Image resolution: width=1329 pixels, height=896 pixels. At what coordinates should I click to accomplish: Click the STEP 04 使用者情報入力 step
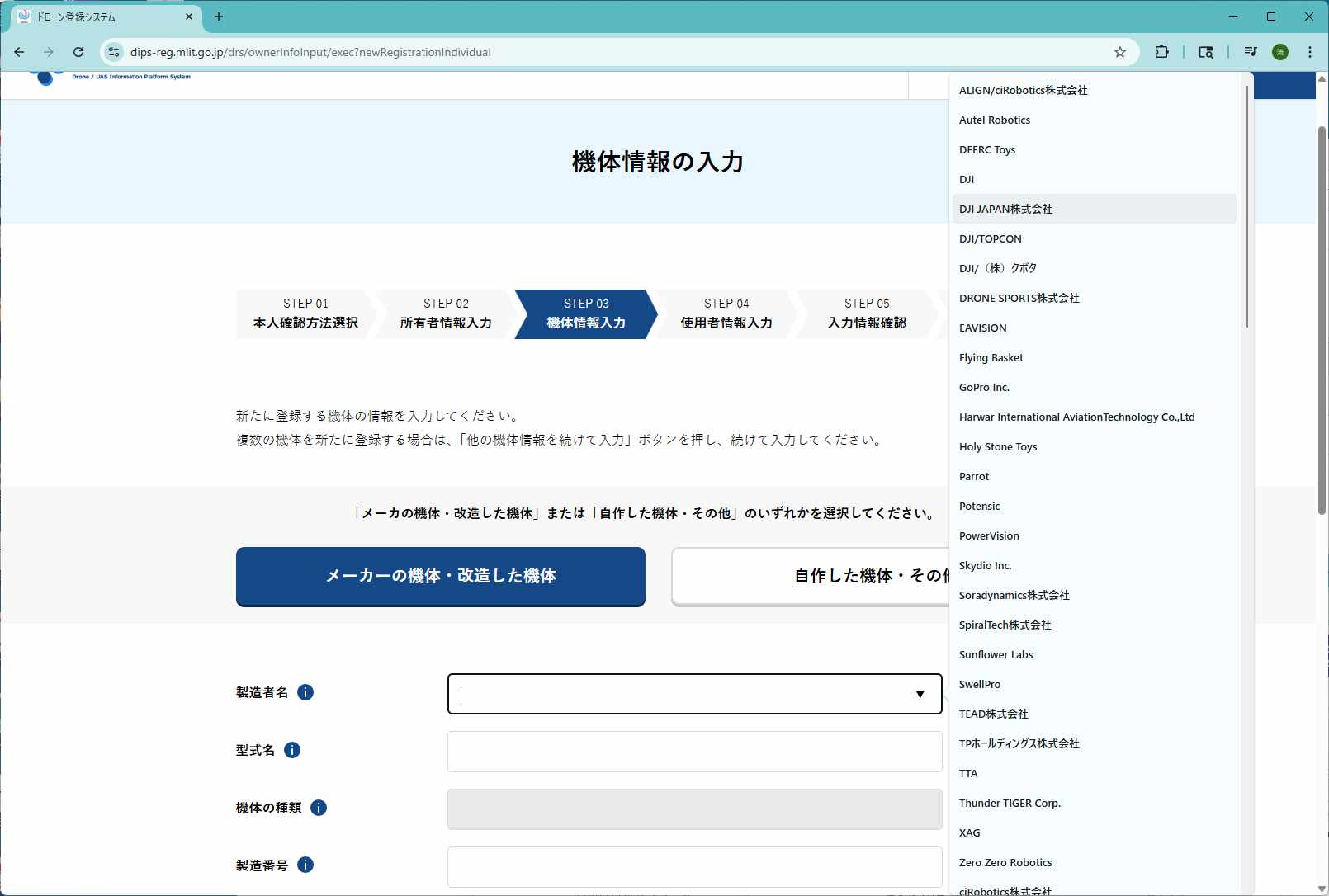tap(726, 314)
